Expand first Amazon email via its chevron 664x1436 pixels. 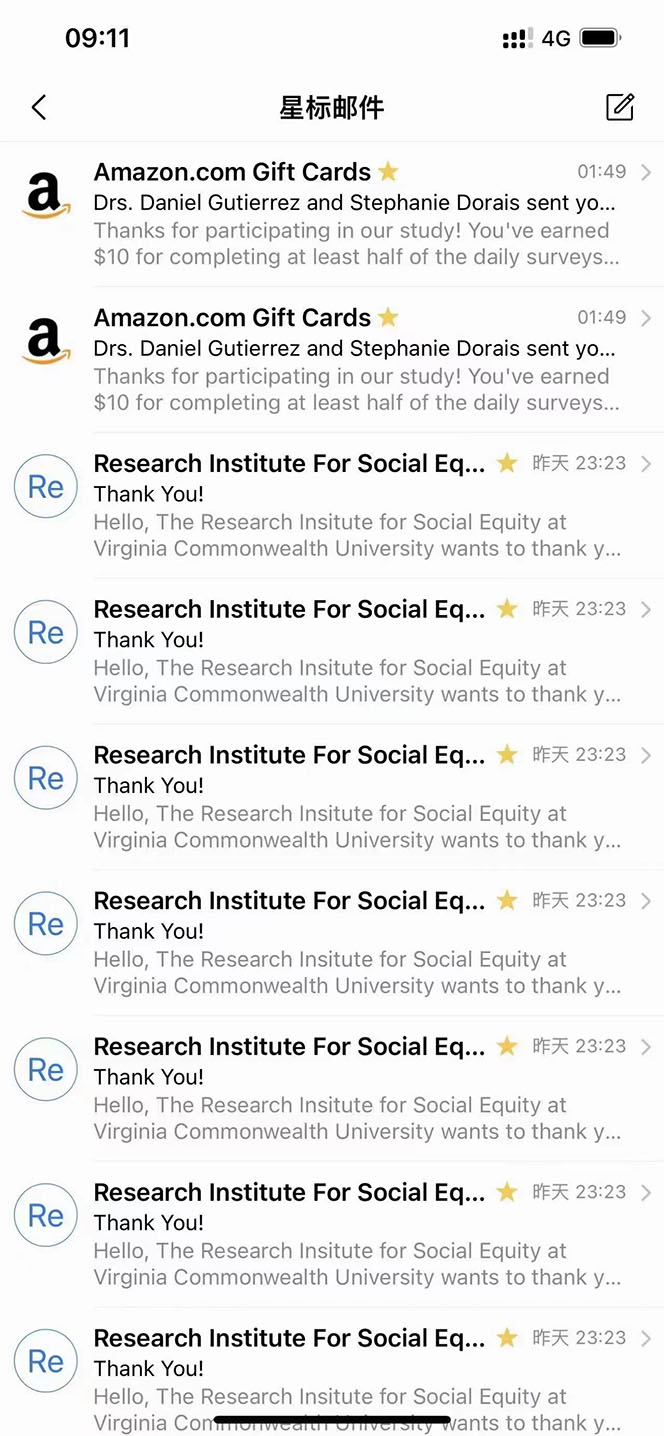click(646, 172)
